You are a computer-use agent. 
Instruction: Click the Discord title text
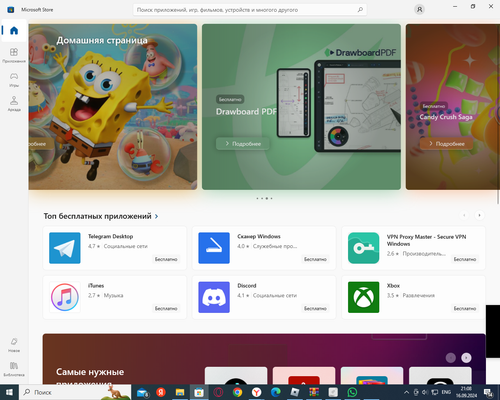click(247, 286)
